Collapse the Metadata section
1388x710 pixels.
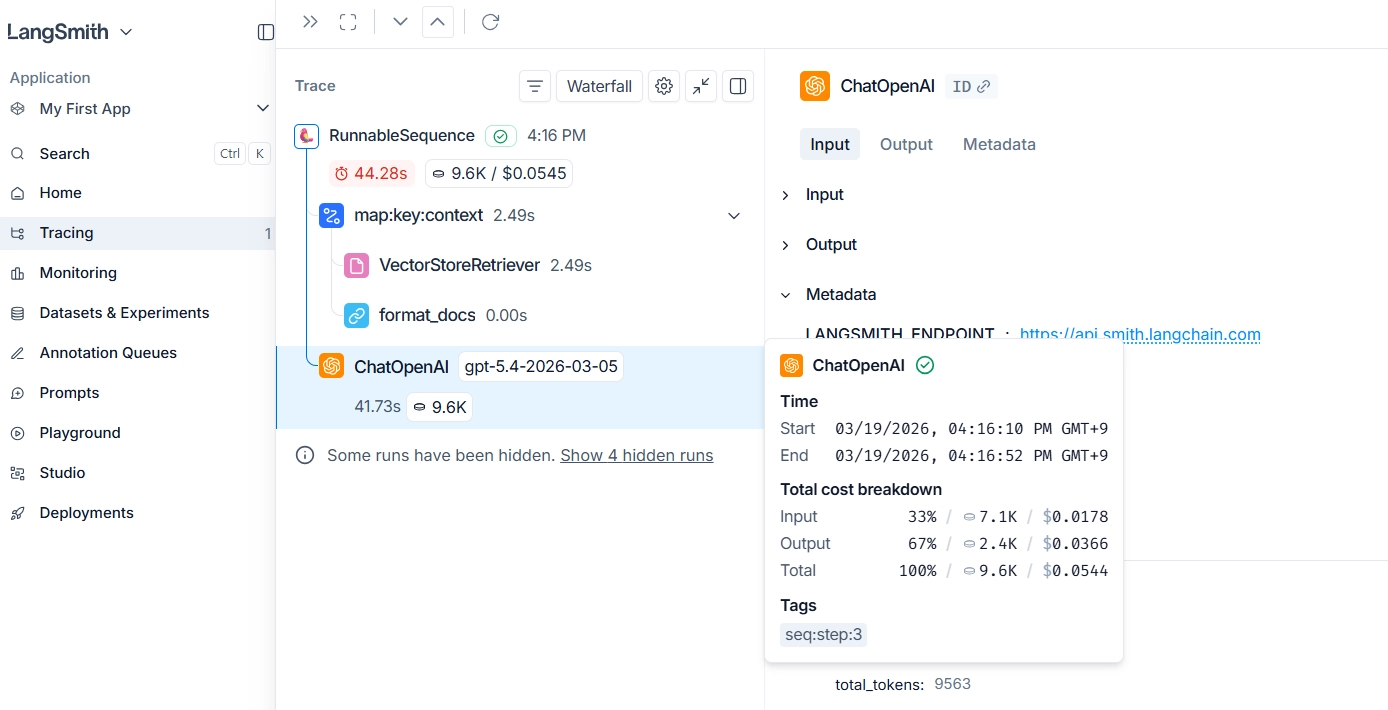785,295
